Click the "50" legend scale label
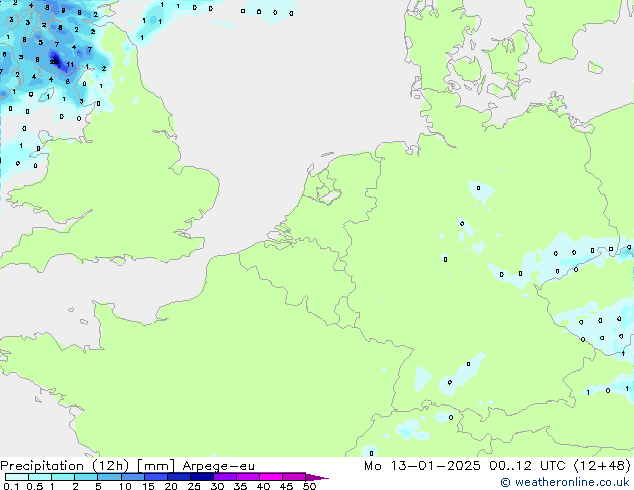This screenshot has height=490, width=634. [x=309, y=486]
